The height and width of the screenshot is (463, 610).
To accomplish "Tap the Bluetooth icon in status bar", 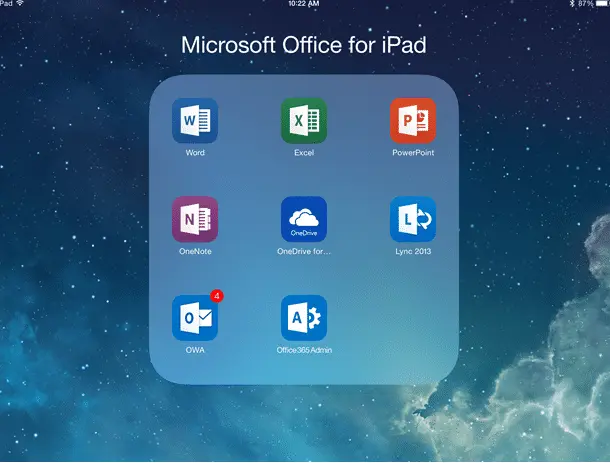I will click(x=572, y=4).
